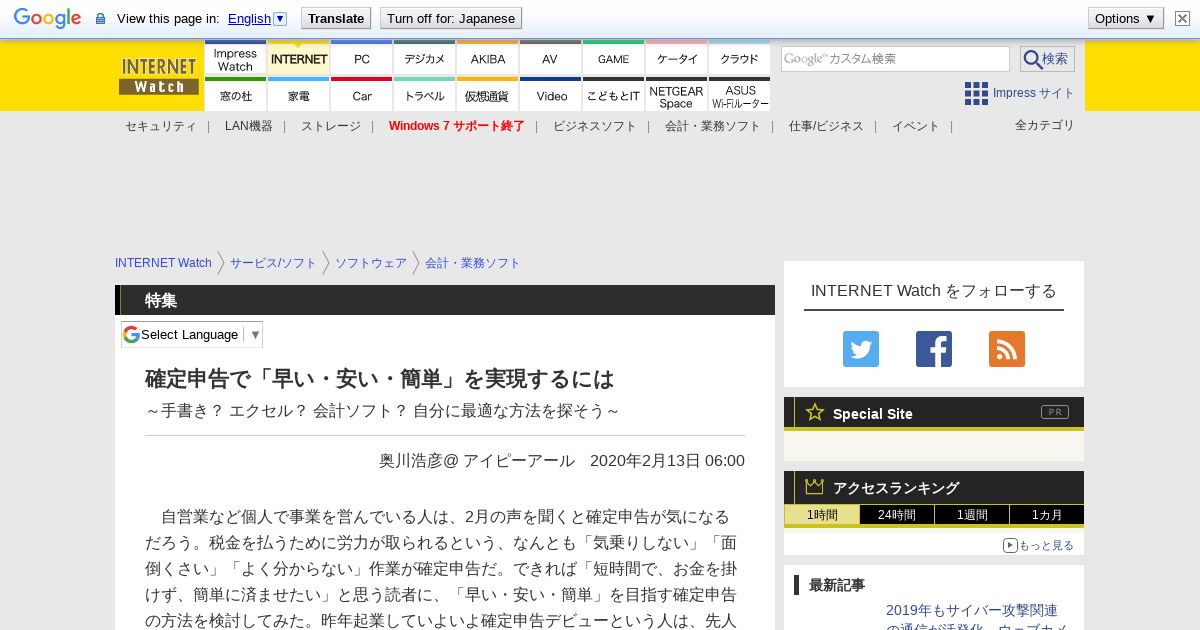This screenshot has width=1200, height=630.
Task: Open the クラウド channel tab
Action: [x=739, y=59]
